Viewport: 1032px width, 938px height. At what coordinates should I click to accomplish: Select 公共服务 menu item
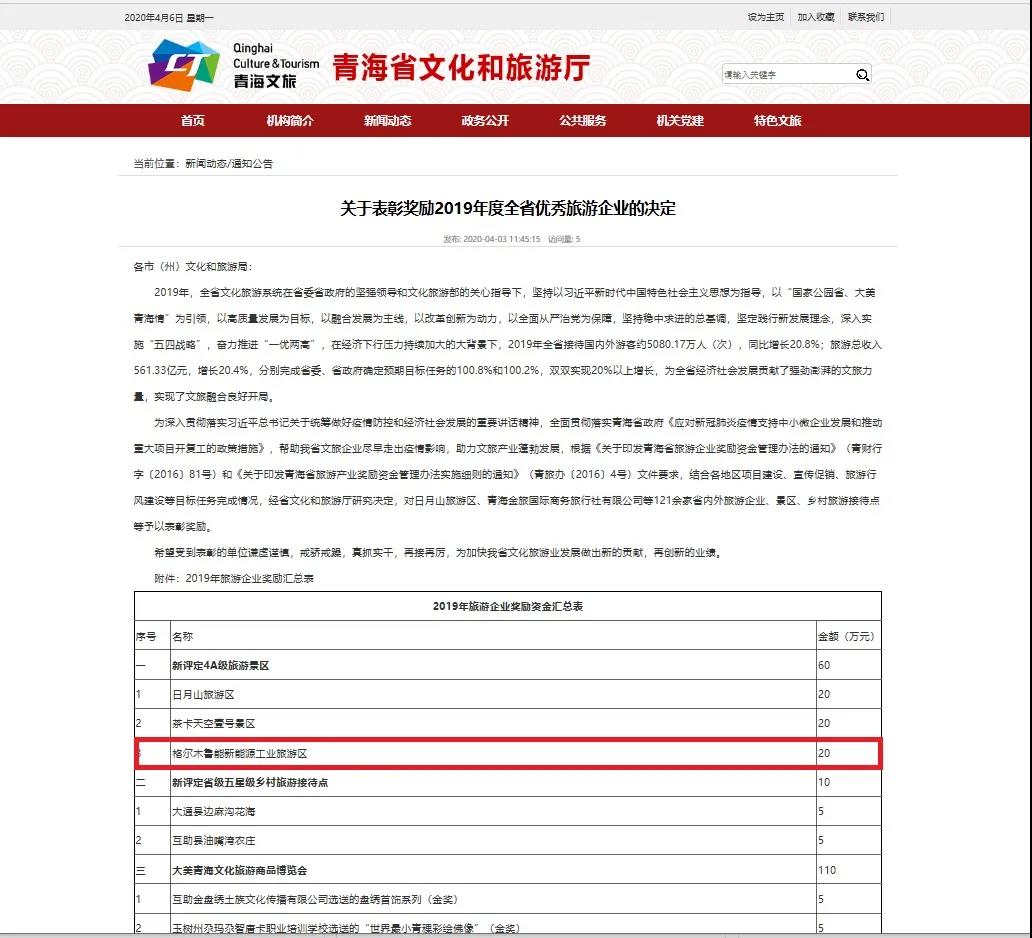pos(583,121)
